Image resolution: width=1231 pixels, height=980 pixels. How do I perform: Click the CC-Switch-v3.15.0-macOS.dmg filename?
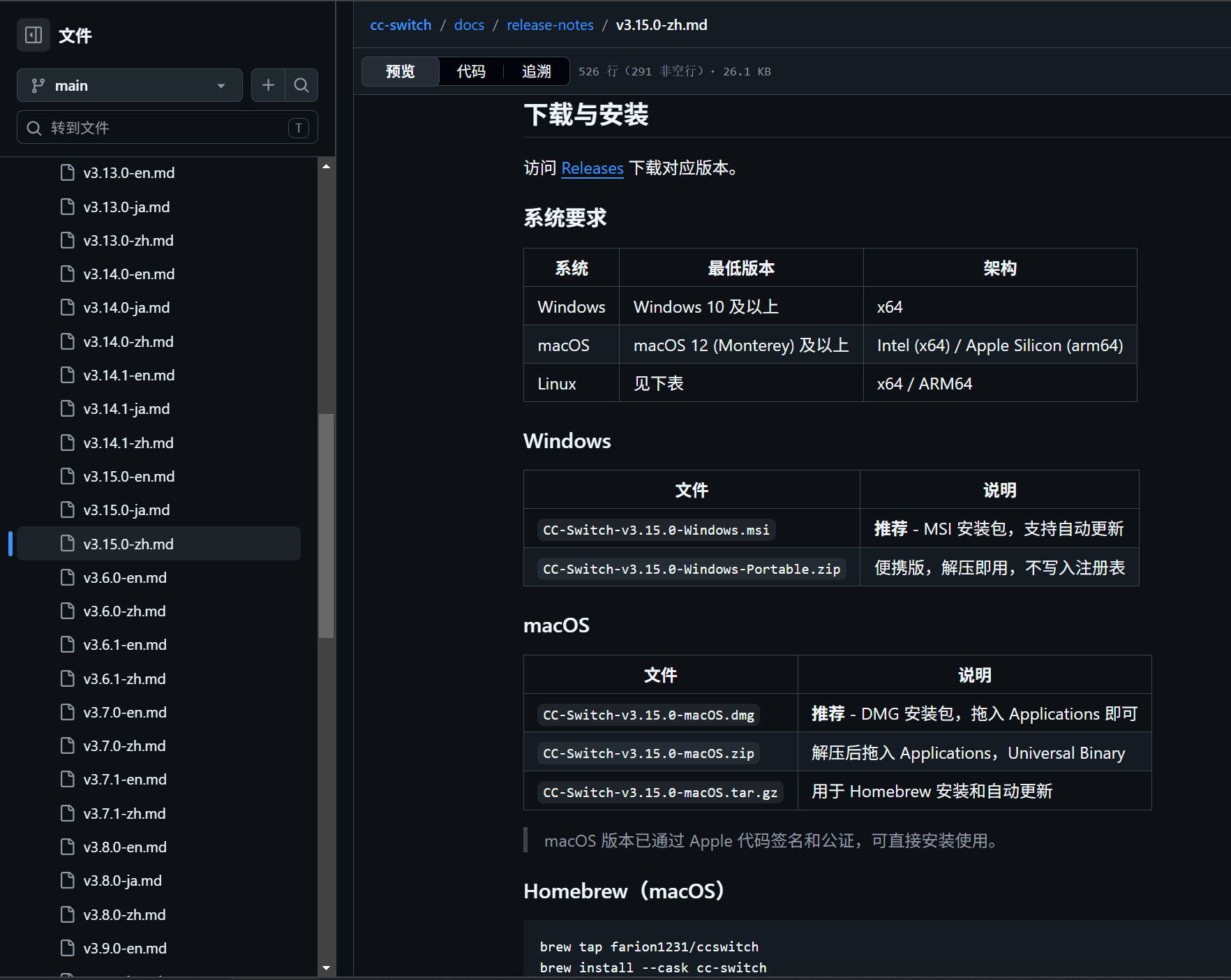point(648,715)
